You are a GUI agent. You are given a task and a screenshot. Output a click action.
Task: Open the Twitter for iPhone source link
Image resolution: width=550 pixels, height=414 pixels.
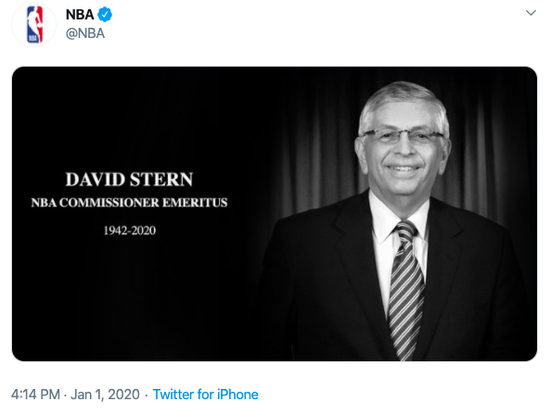(206, 394)
